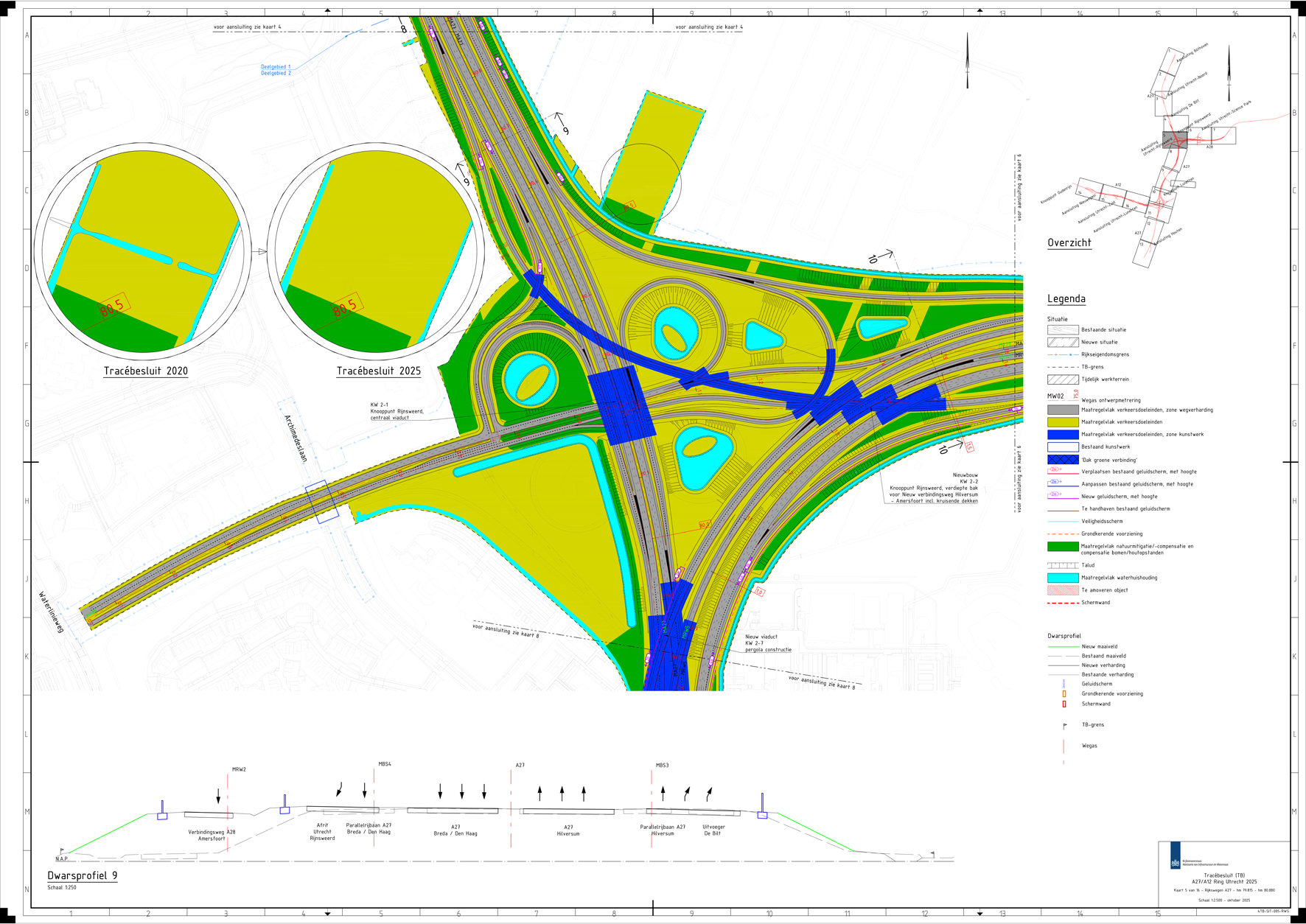Click the 'KW 2-1 Knooppunt Rijnsweerd' annotation
Image resolution: width=1306 pixels, height=924 pixels.
(397, 411)
